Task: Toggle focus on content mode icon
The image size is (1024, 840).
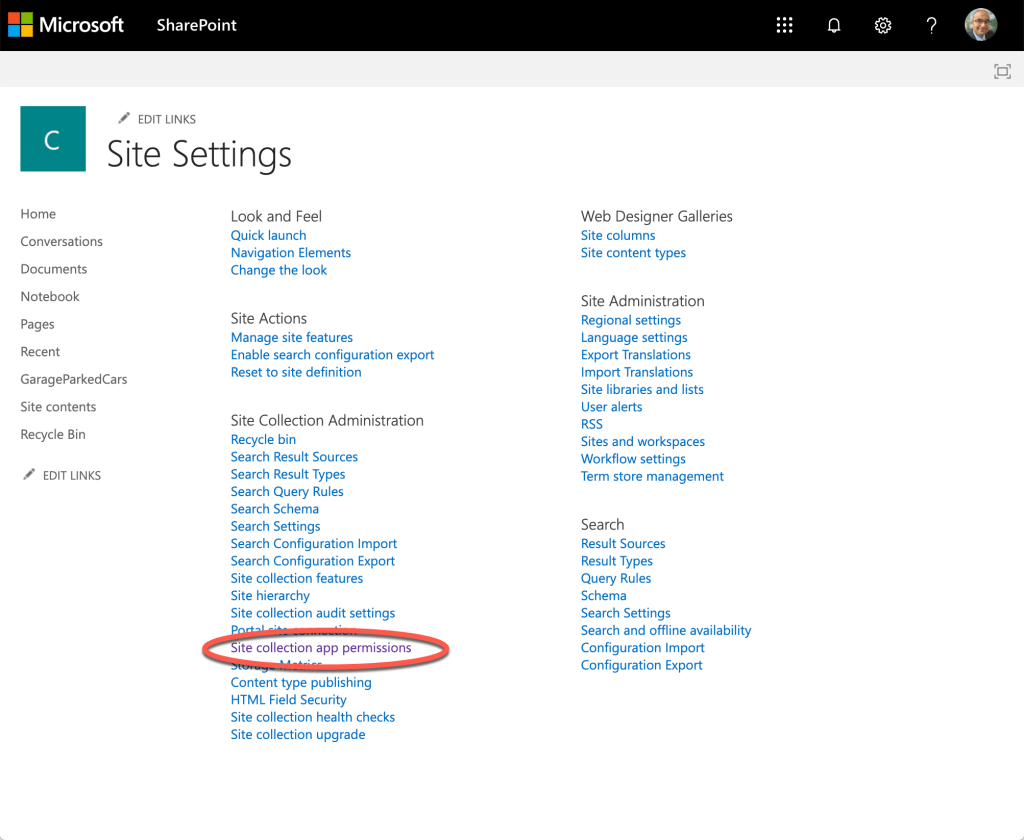Action: coord(1001,71)
